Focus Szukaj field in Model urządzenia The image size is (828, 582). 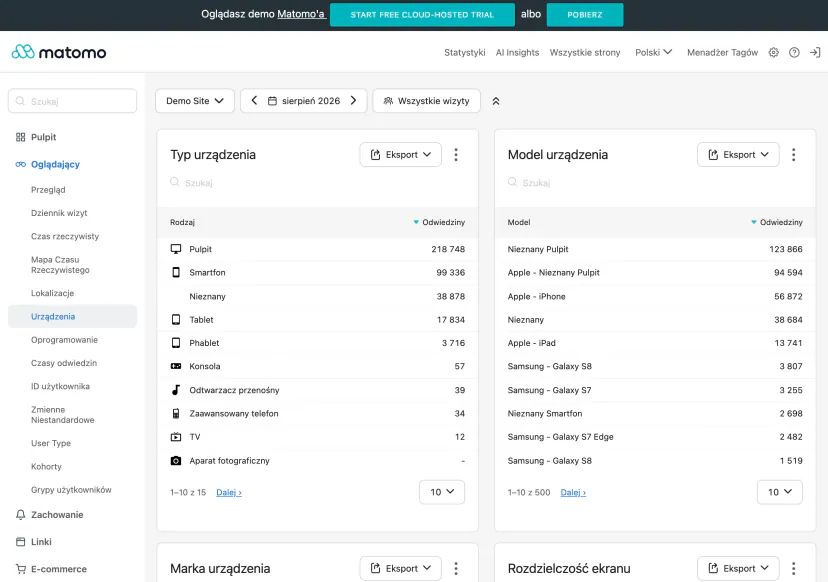655,183
